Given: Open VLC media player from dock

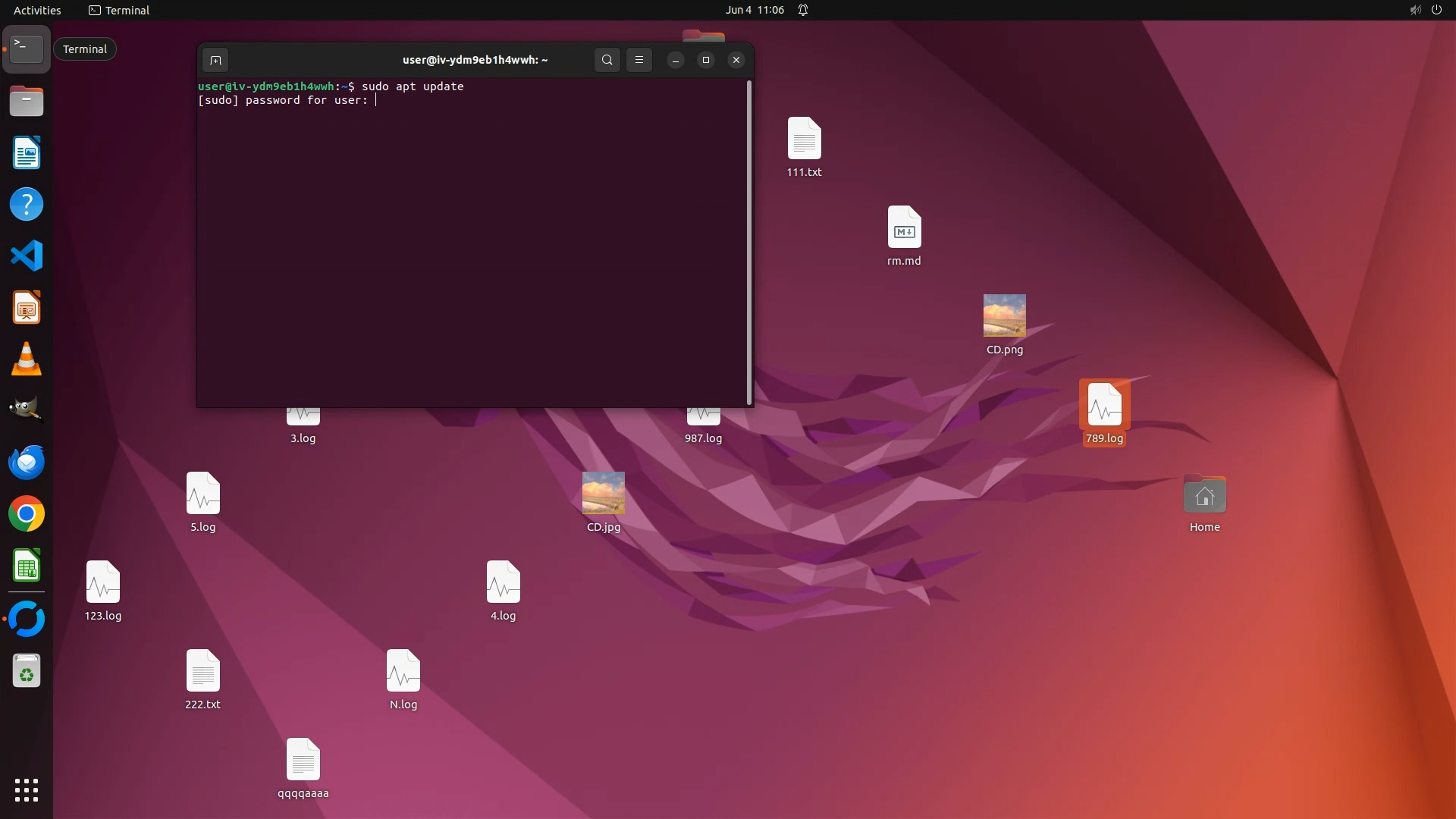Looking at the screenshot, I should [x=27, y=359].
